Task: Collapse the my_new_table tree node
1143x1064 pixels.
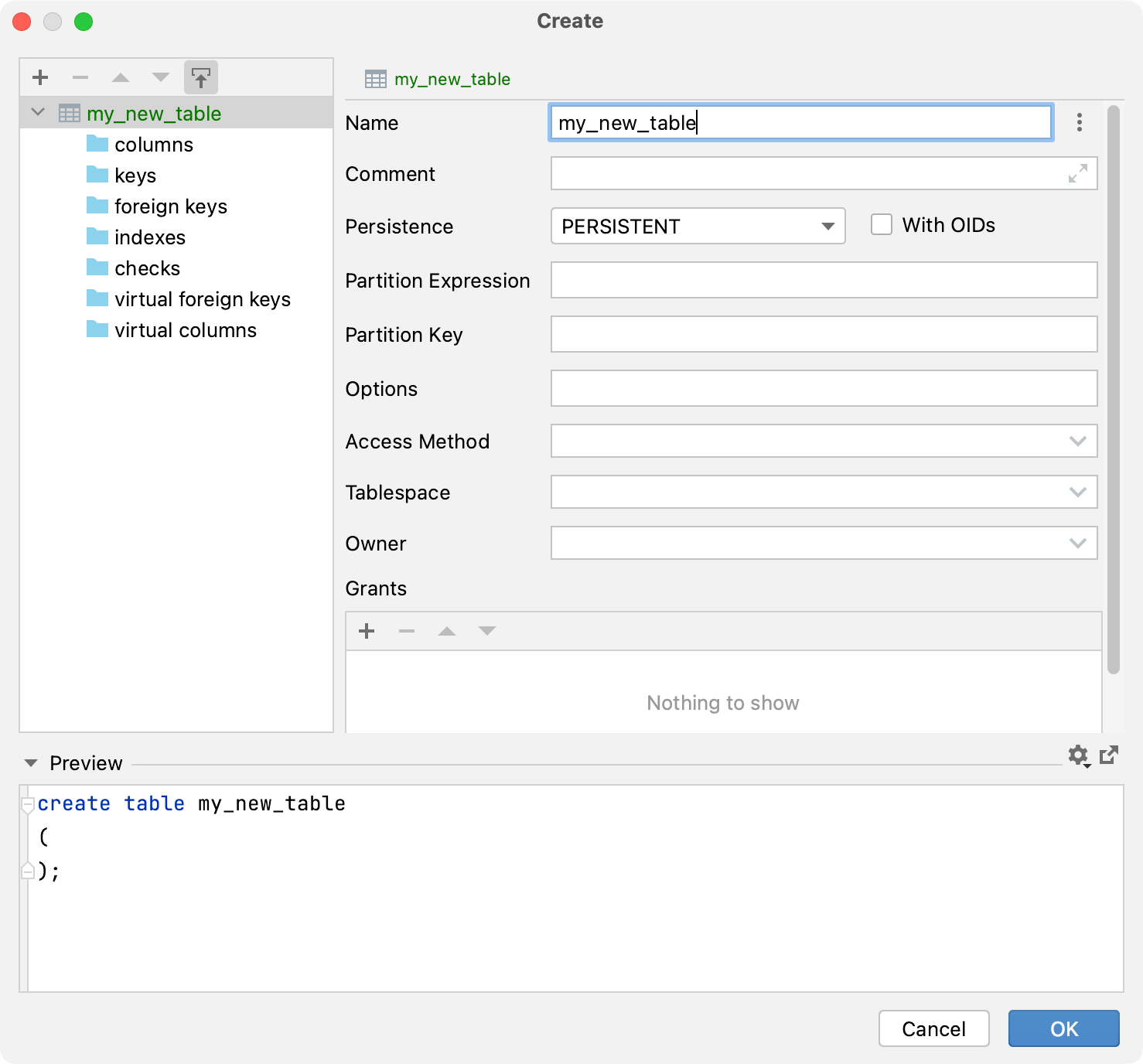Action: point(38,113)
